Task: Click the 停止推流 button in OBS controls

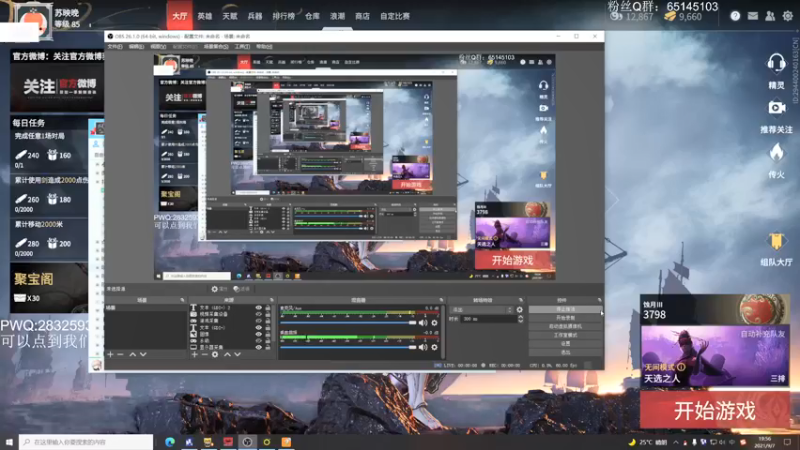Action: click(565, 309)
